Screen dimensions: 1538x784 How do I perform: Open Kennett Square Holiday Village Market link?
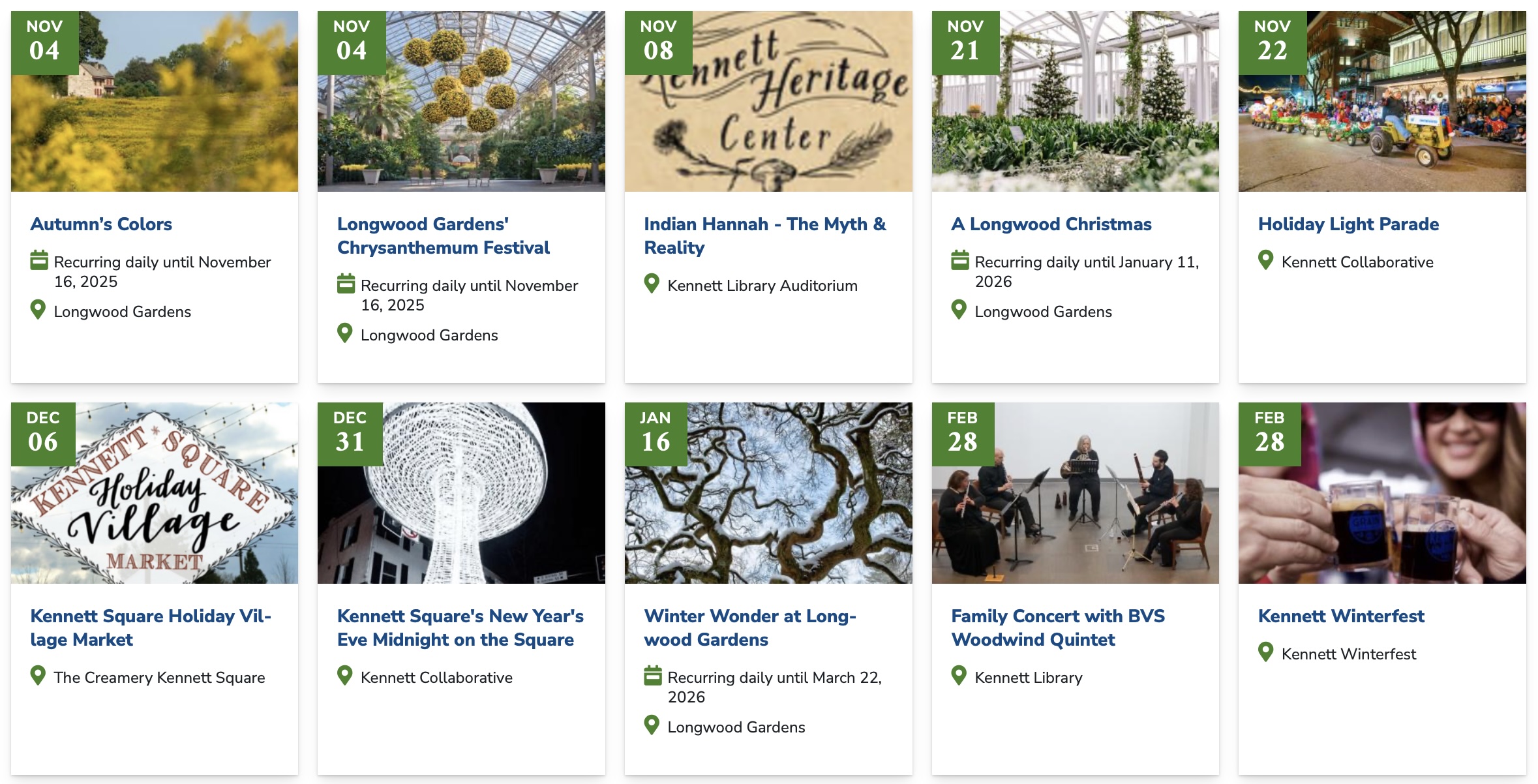(x=151, y=628)
